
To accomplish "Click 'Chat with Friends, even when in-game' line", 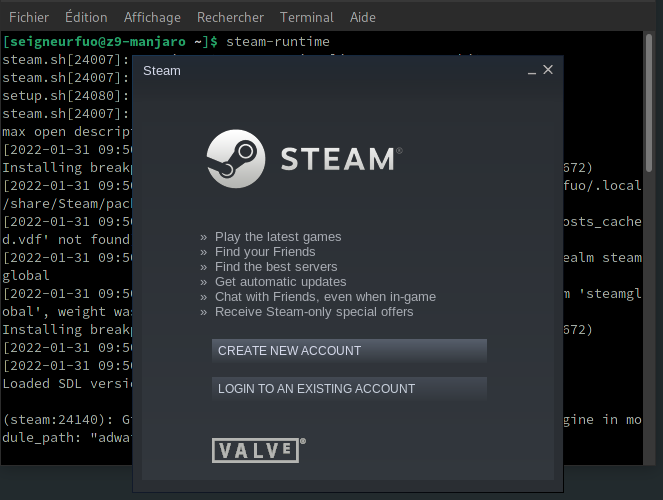I will [x=318, y=297].
